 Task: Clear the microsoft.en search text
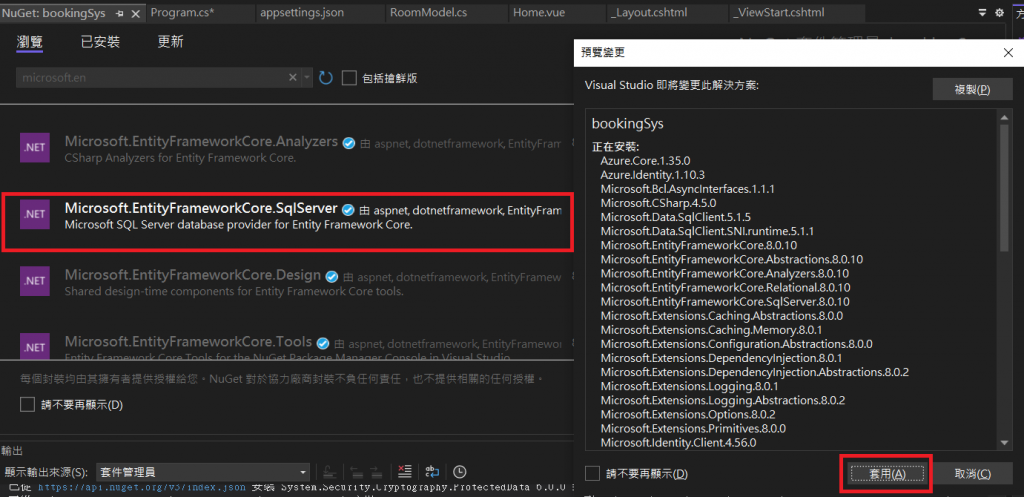[293, 78]
